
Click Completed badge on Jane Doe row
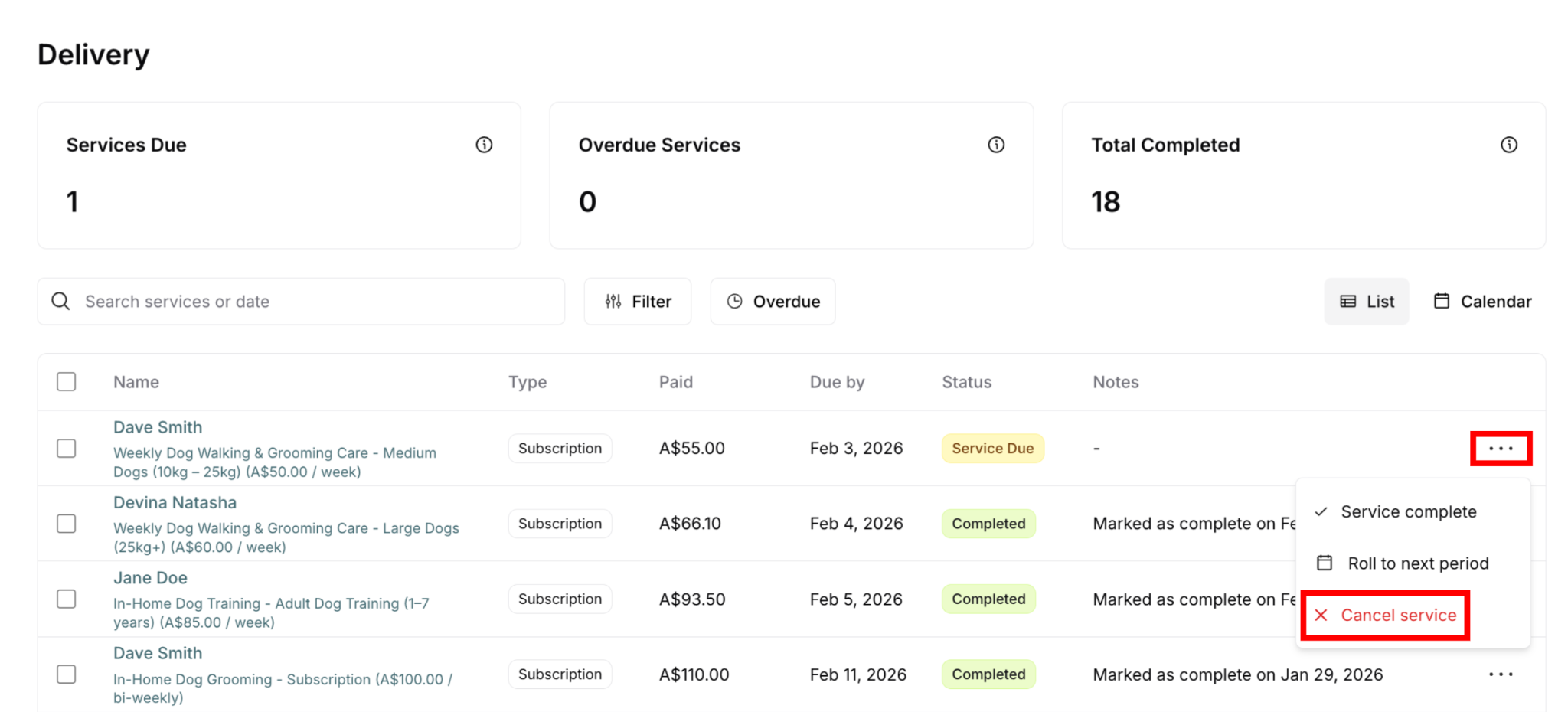(x=988, y=599)
